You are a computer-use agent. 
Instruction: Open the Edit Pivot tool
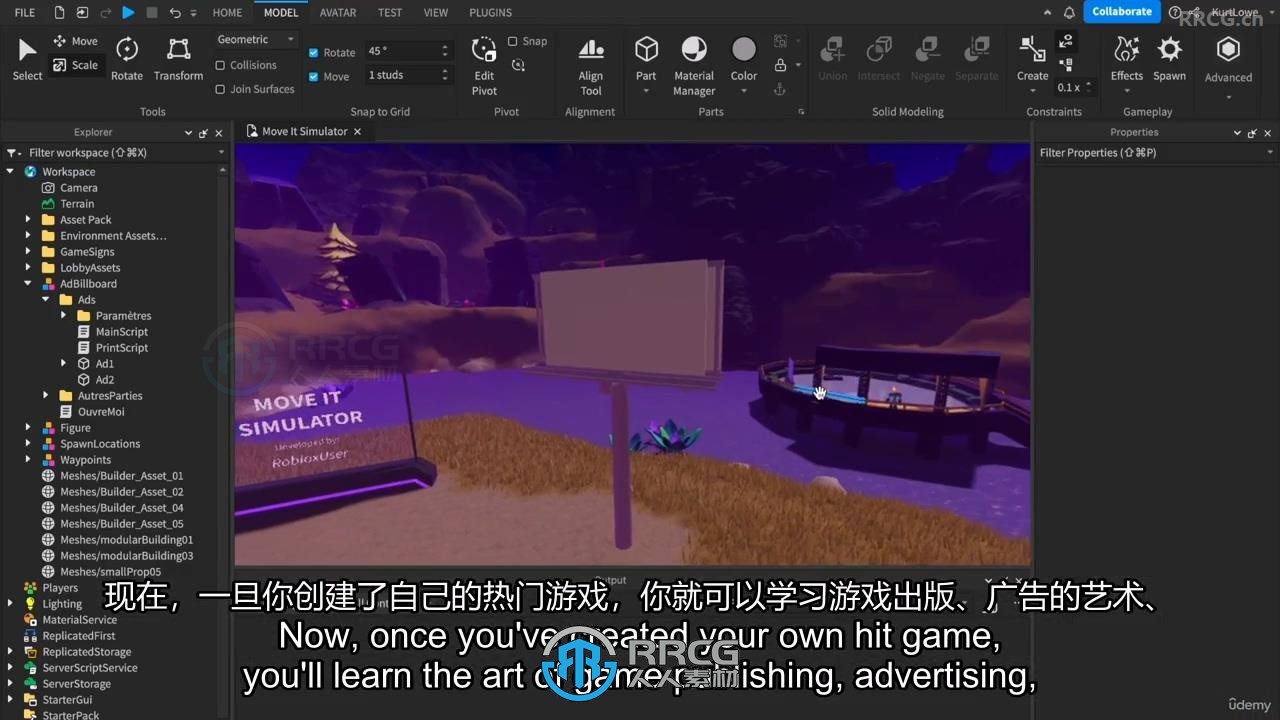[x=484, y=66]
